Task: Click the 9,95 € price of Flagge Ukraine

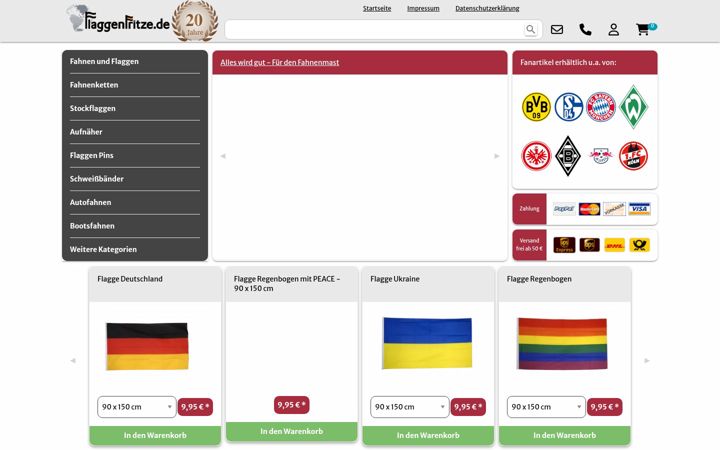Action: click(x=468, y=407)
